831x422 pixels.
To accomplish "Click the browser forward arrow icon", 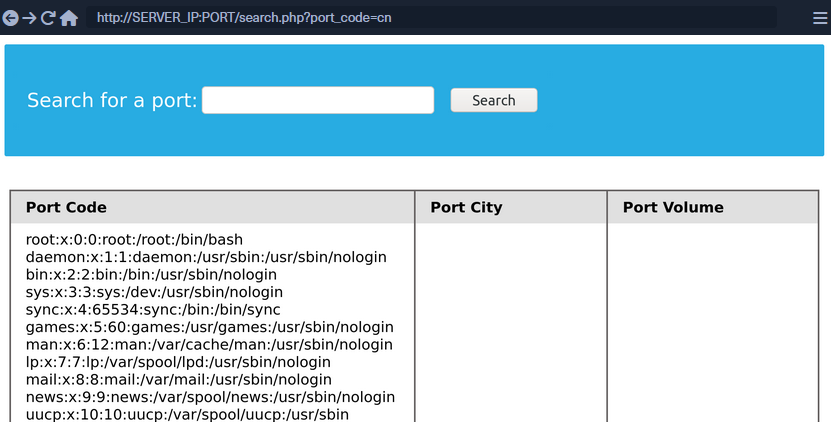I will point(29,18).
